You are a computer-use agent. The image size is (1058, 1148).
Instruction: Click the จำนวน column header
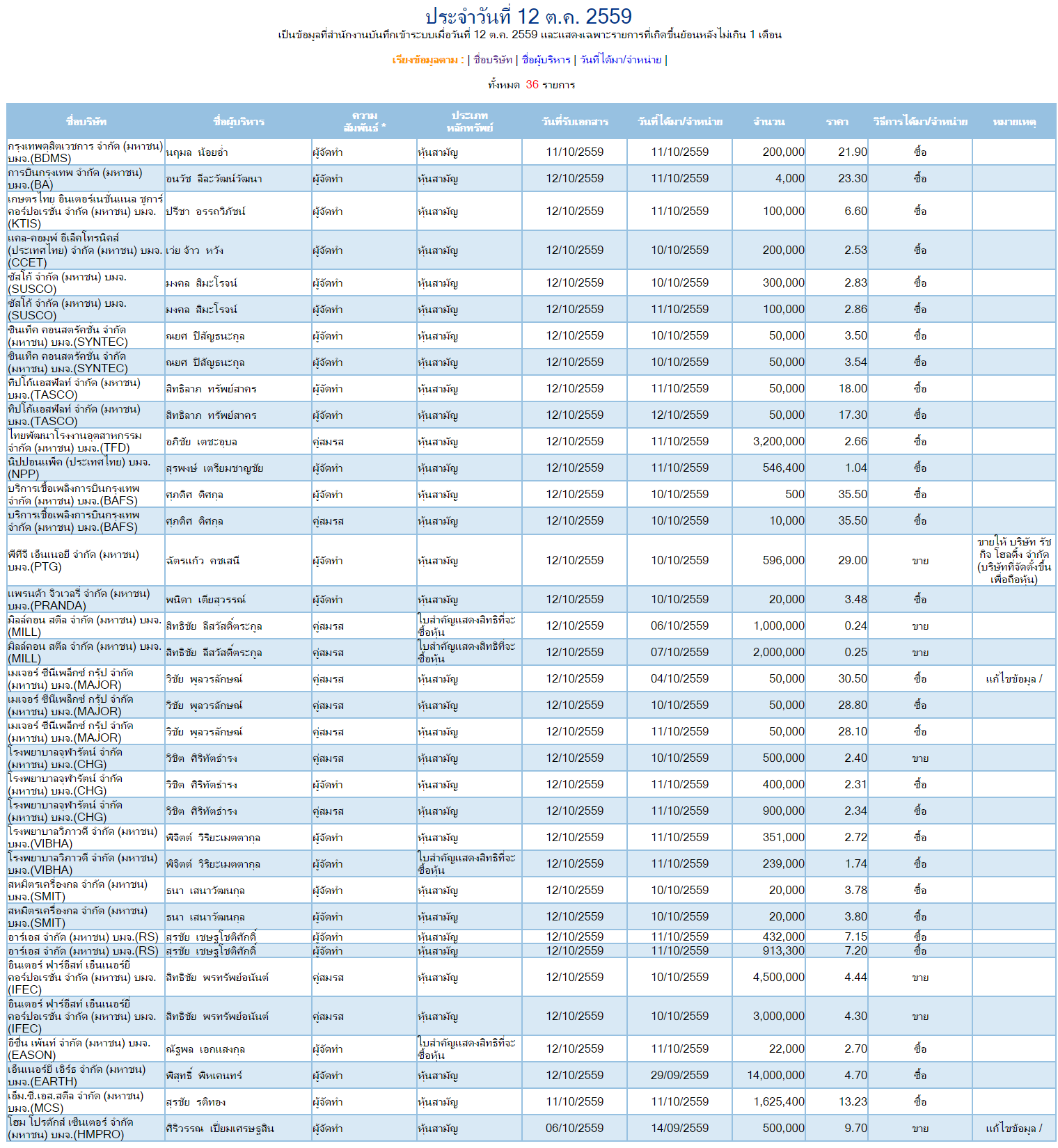pyautogui.click(x=768, y=122)
